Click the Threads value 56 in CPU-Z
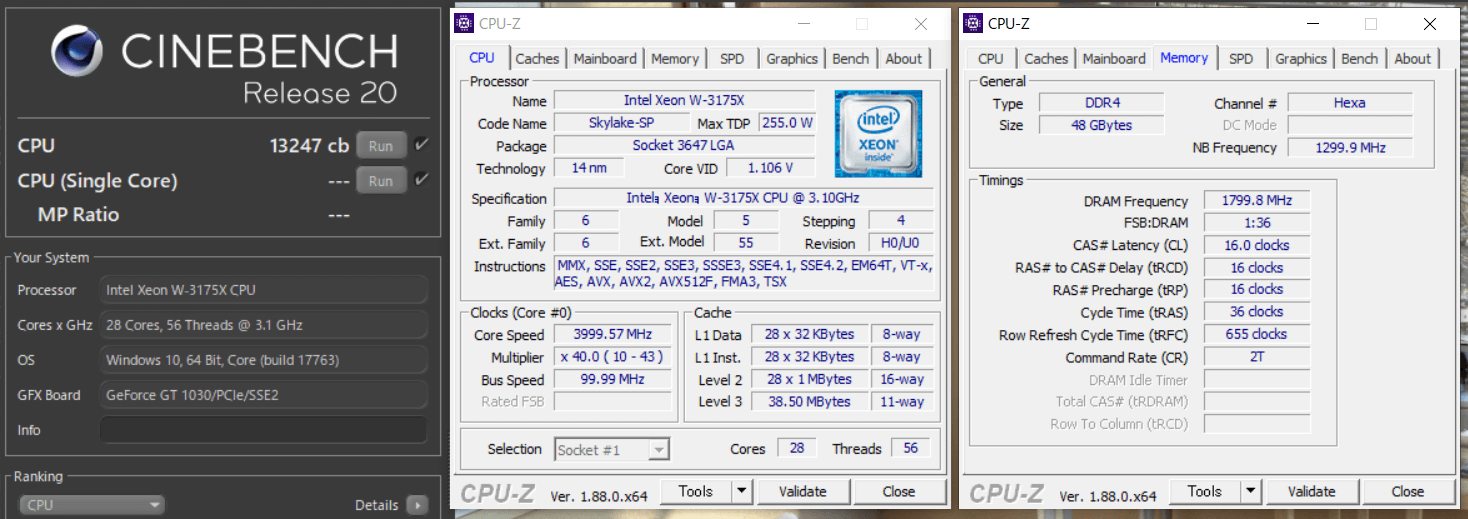Viewport: 1468px width, 519px height. 910,448
